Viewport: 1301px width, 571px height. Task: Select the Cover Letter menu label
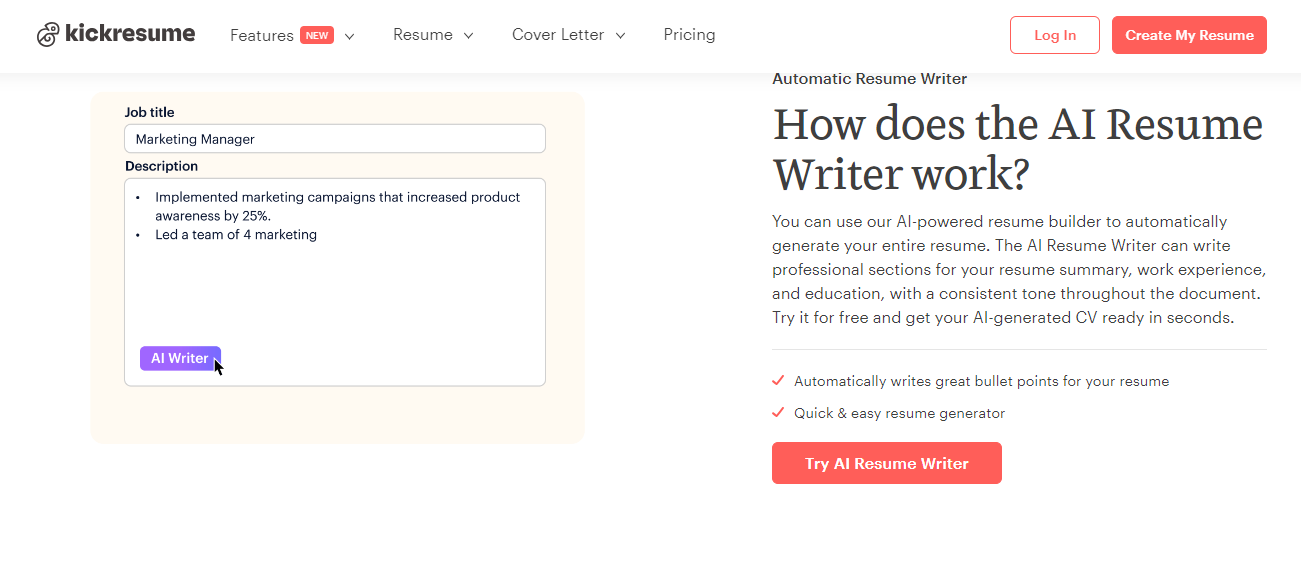tap(557, 35)
